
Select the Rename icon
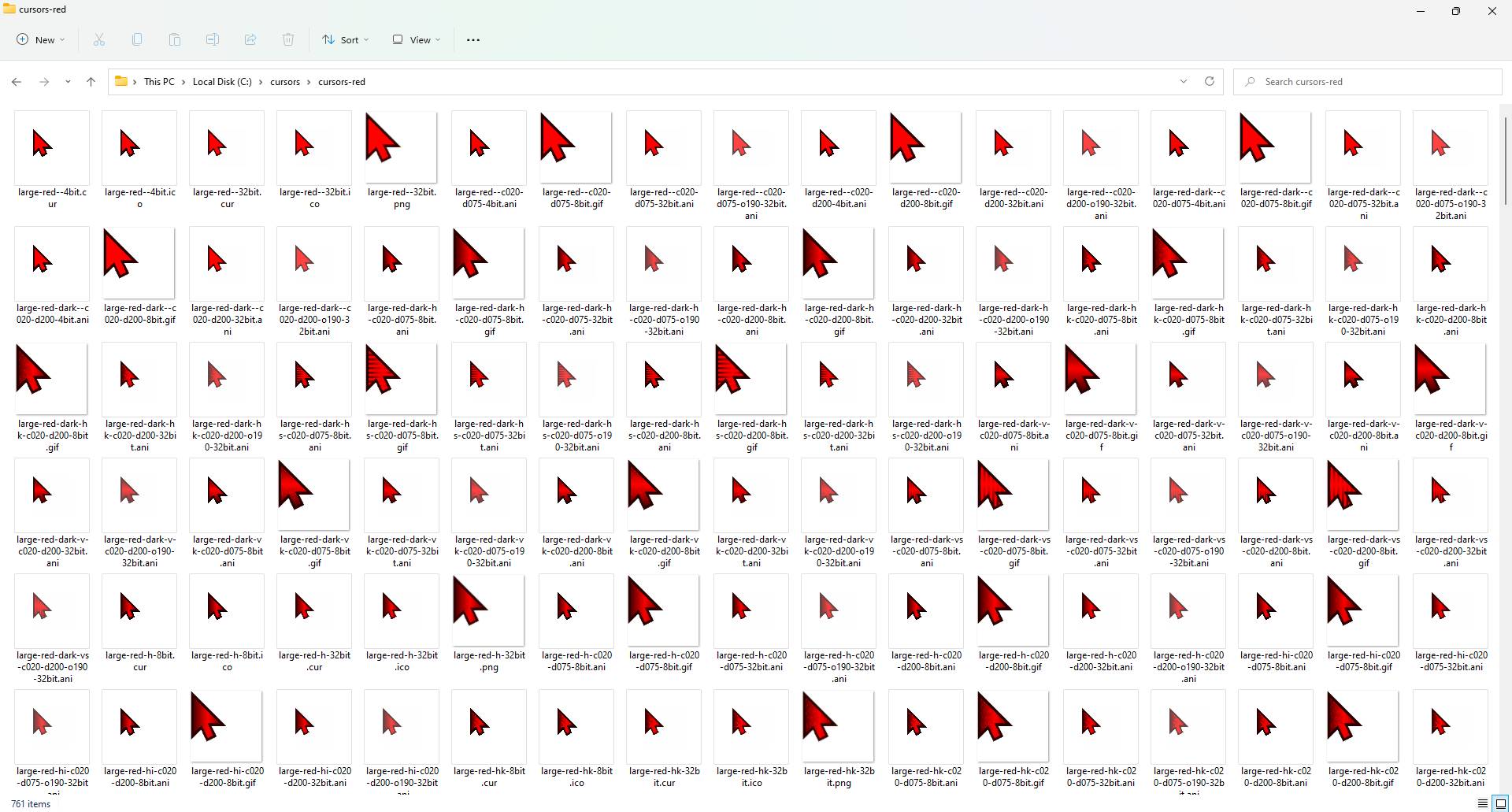pyautogui.click(x=212, y=39)
